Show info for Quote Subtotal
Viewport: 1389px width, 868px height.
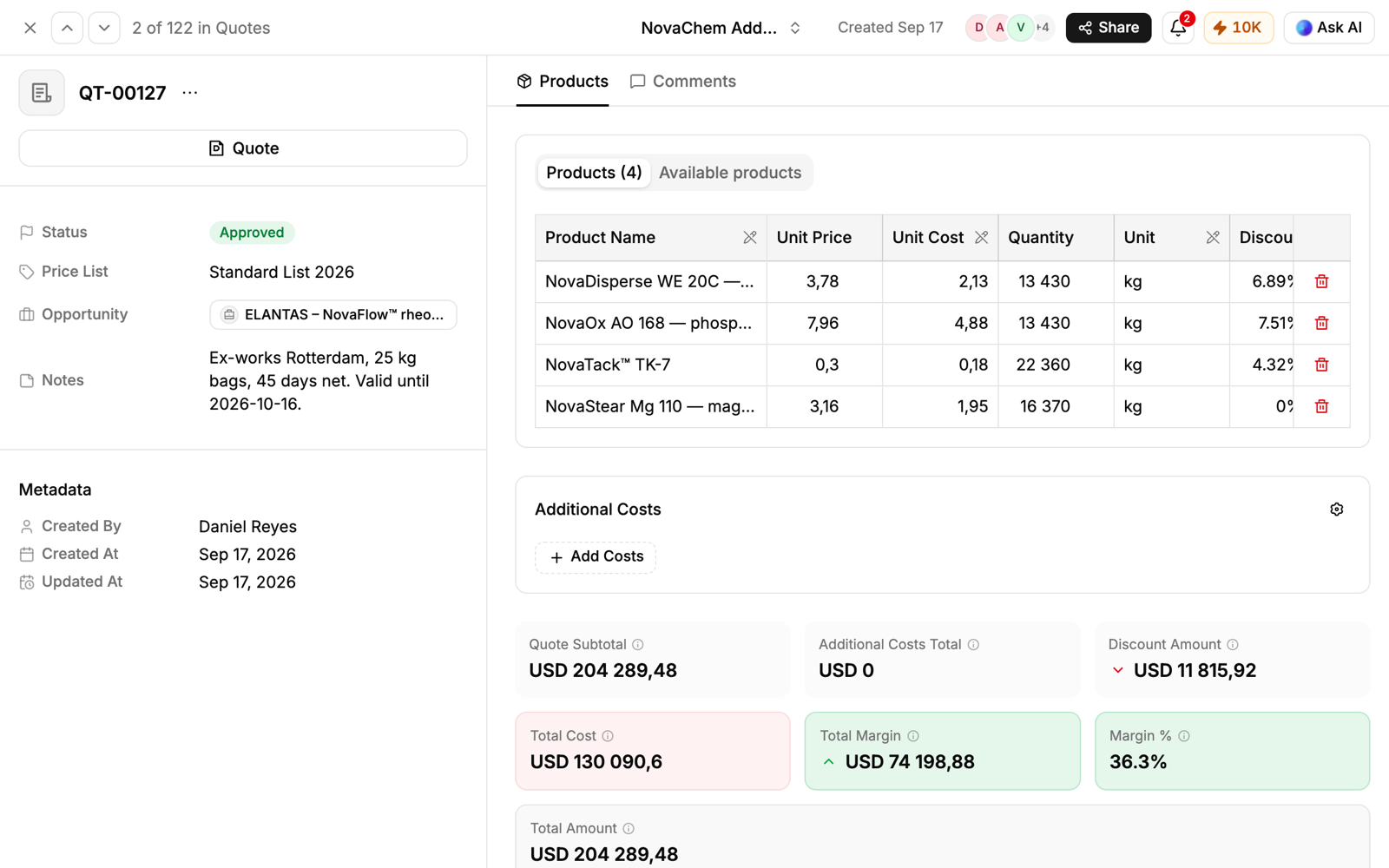click(x=638, y=645)
